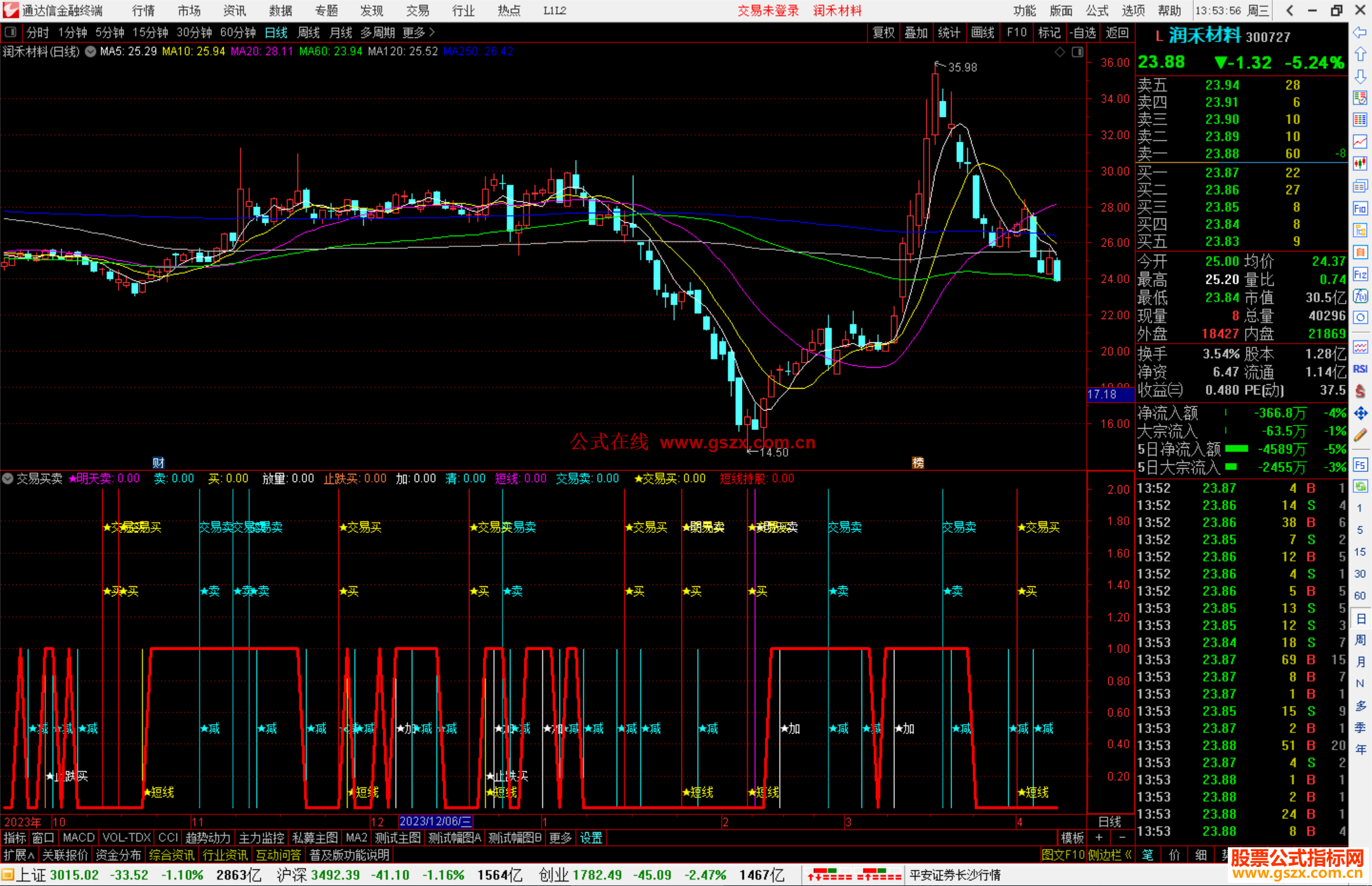Toggle the panel square icon before 分时
The width and height of the screenshot is (1372, 886).
point(11,32)
